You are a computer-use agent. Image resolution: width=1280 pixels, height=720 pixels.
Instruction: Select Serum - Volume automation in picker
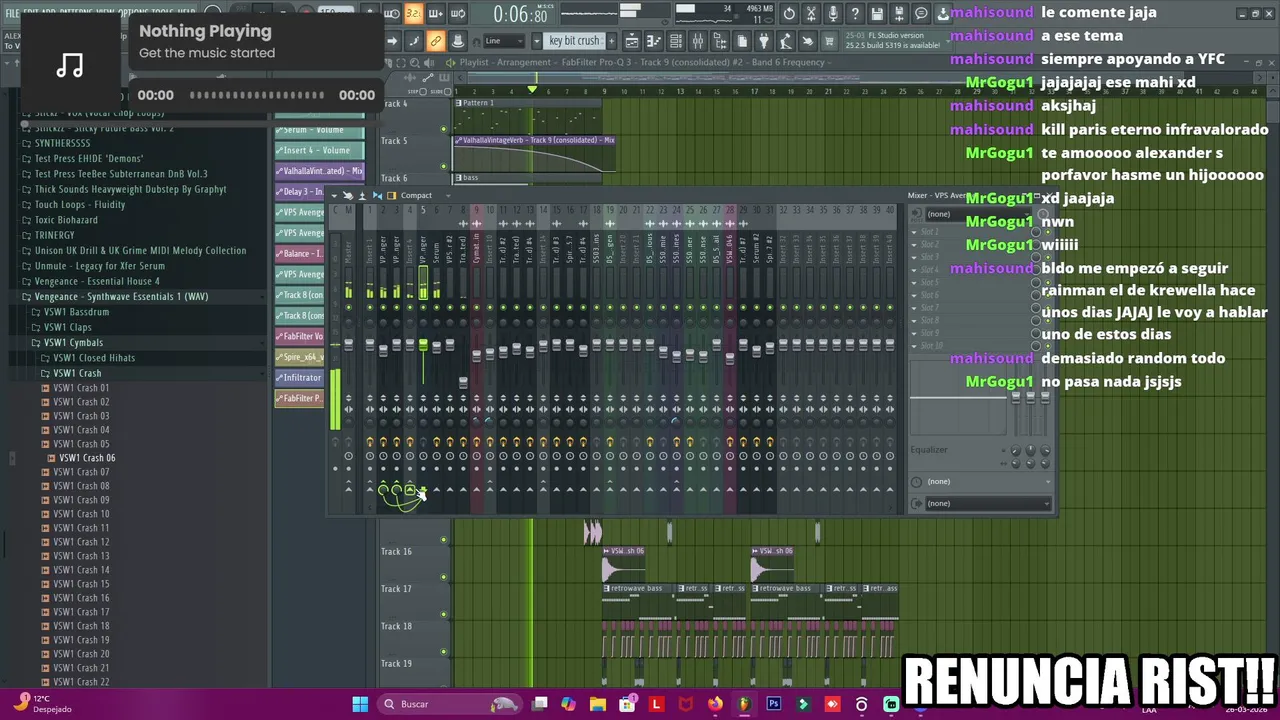(320, 130)
